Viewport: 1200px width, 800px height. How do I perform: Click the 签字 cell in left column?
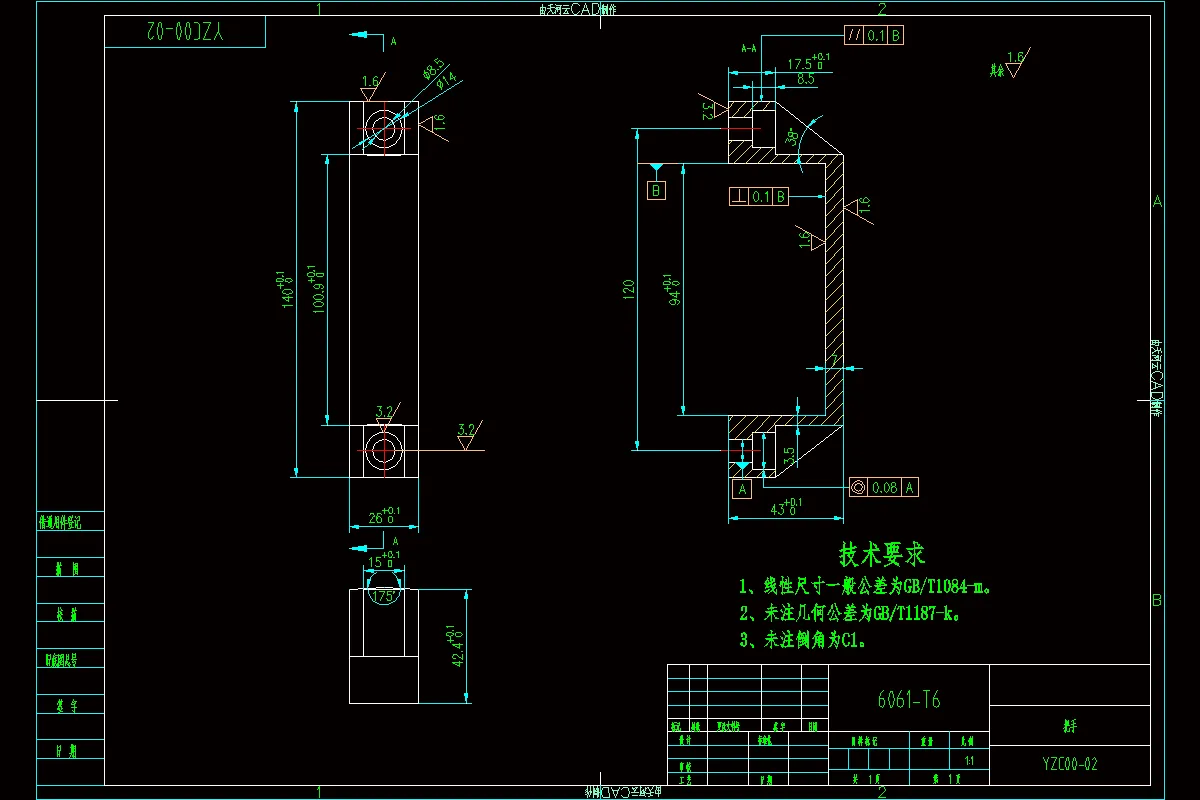(x=70, y=705)
